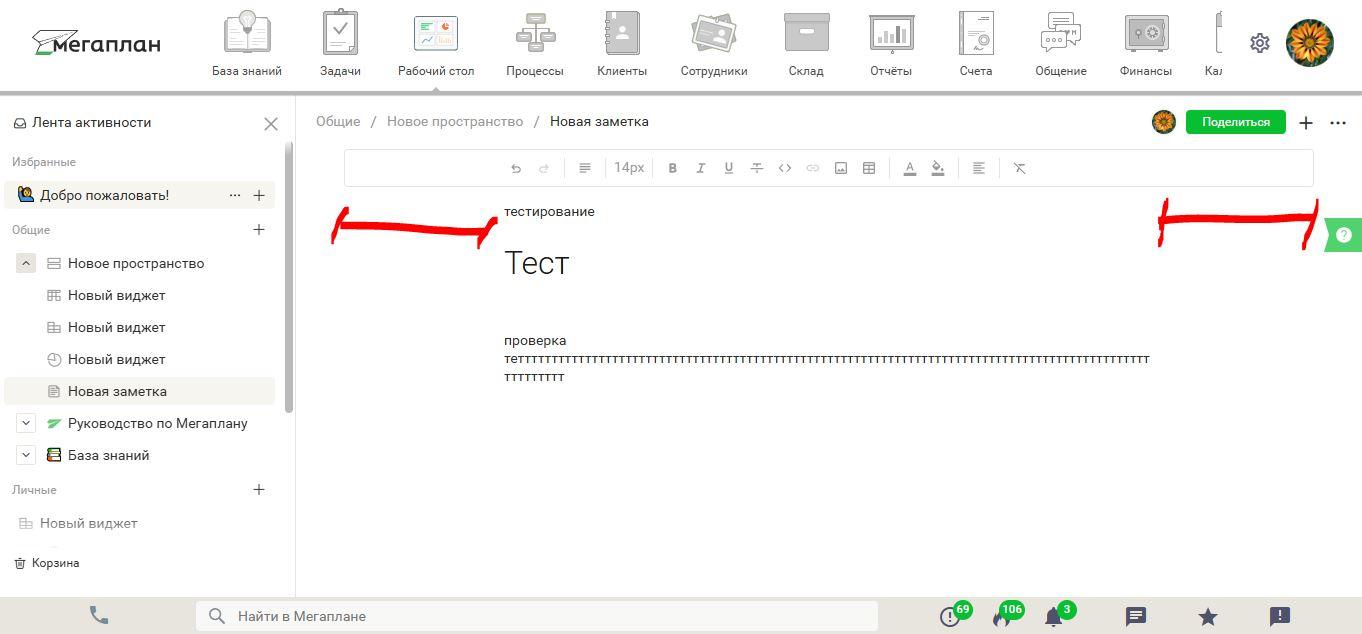Open the Общение module
The height and width of the screenshot is (634, 1362).
pos(1061,44)
